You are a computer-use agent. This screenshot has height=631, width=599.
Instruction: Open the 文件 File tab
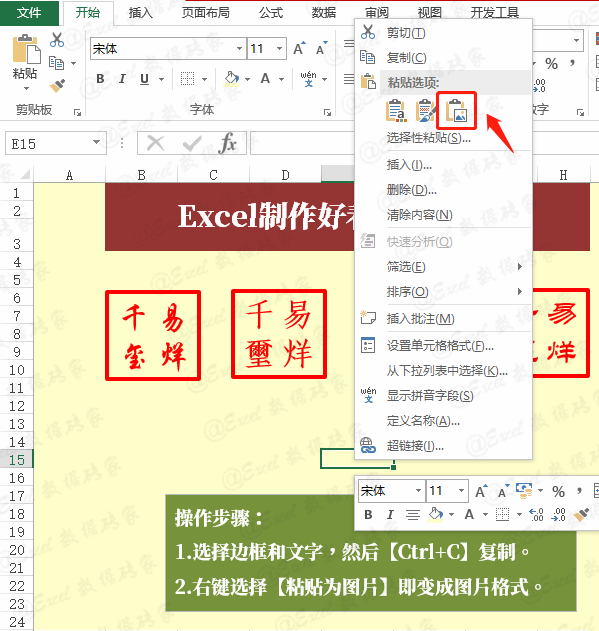pyautogui.click(x=29, y=13)
